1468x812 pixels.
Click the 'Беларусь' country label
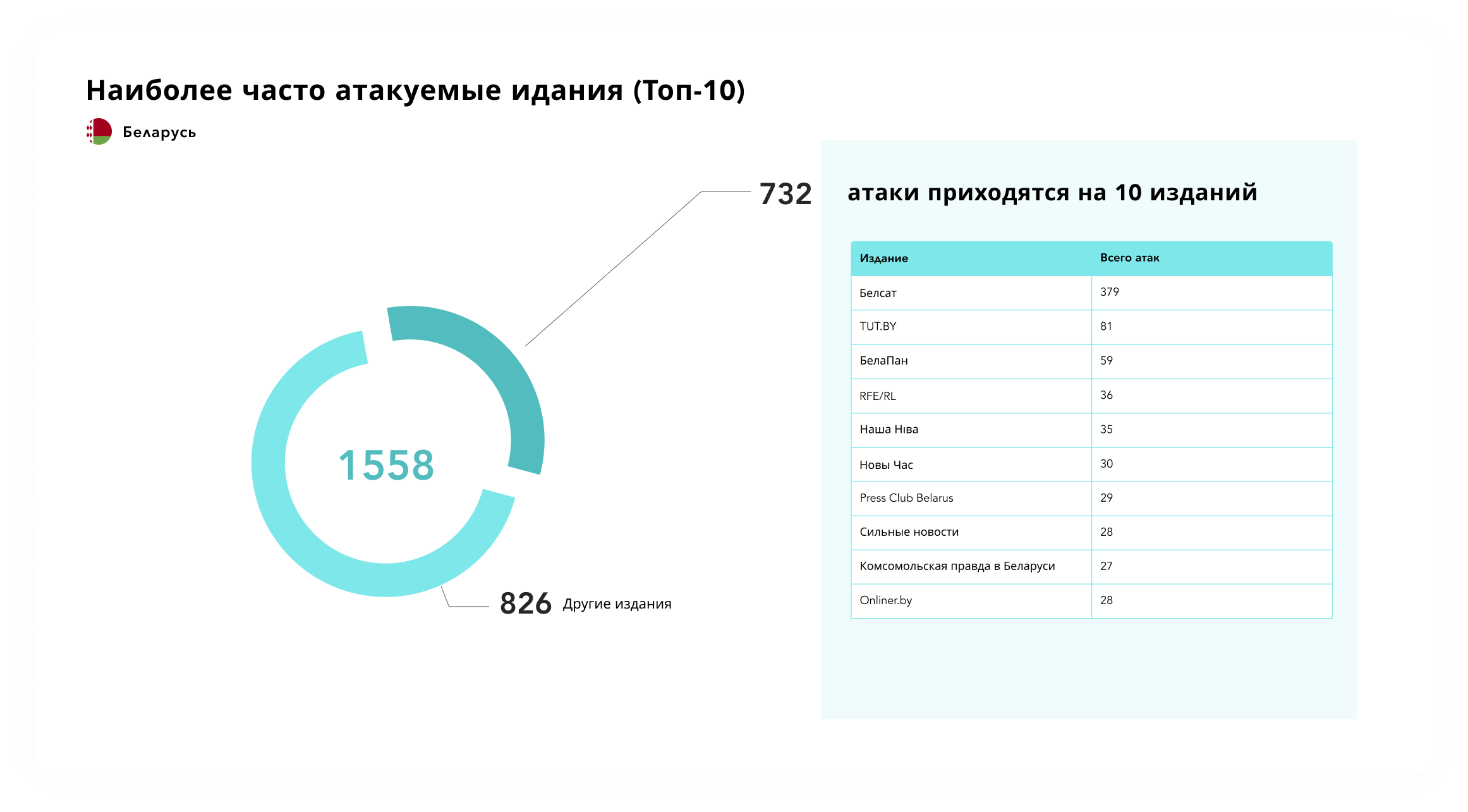[159, 132]
